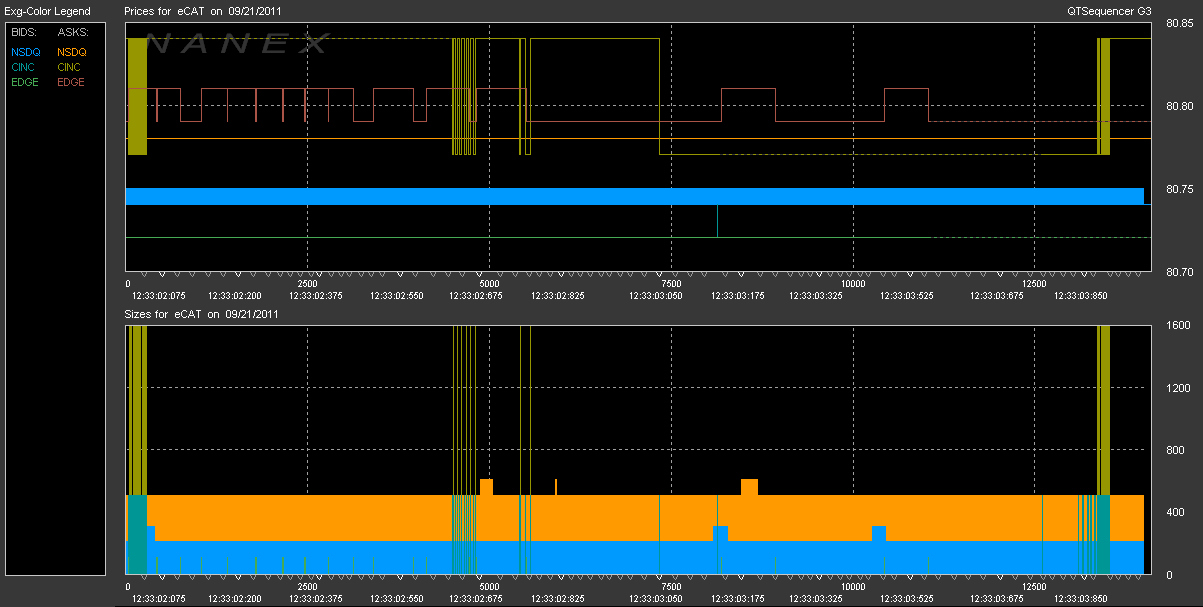The image size is (1203, 607).
Task: Click the 80.70 price axis label
Action: (x=1178, y=271)
